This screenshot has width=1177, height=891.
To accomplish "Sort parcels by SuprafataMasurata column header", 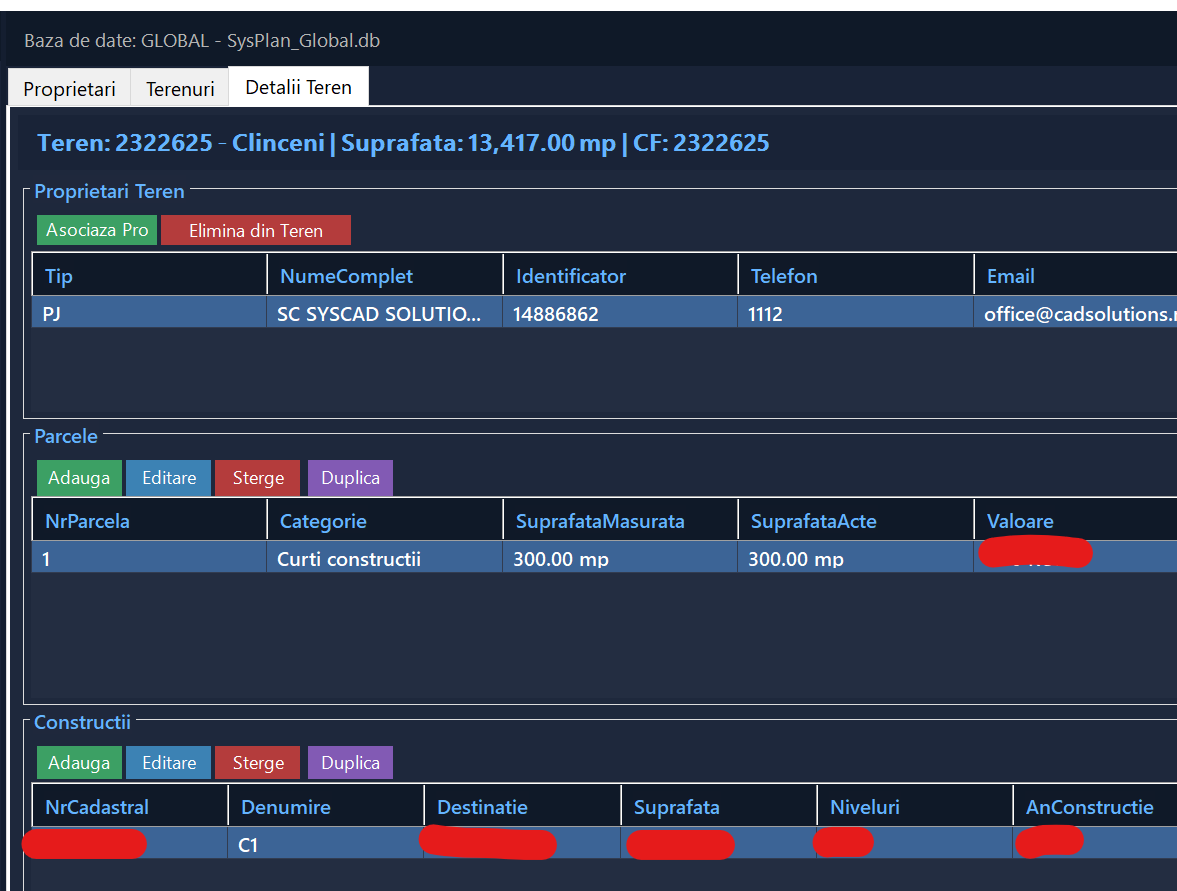I will pyautogui.click(x=600, y=521).
